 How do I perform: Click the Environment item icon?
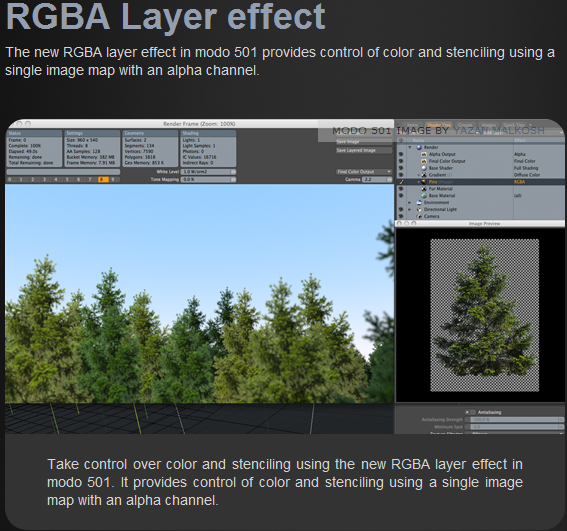(x=419, y=202)
